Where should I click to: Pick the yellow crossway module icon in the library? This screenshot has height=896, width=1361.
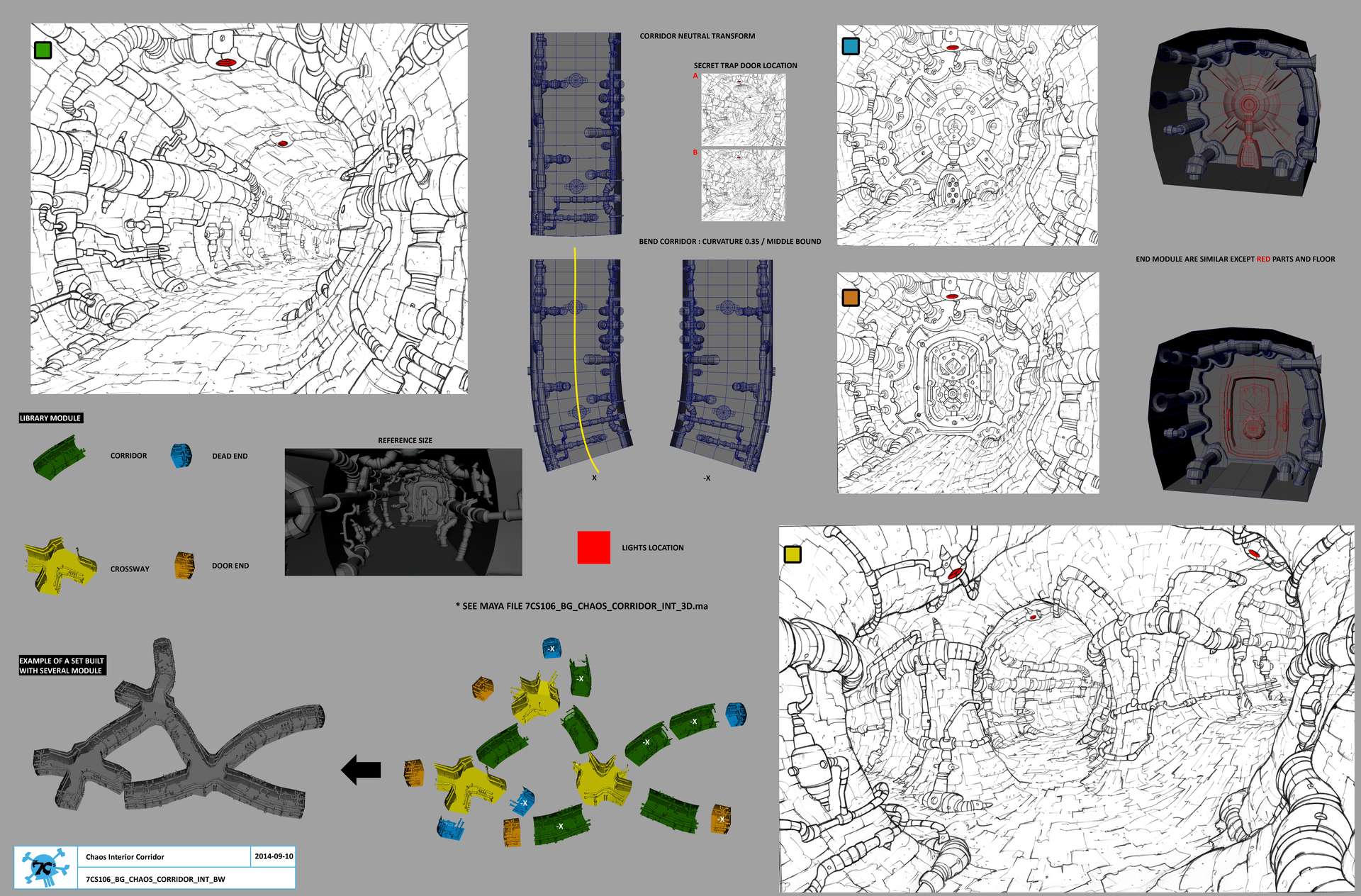pyautogui.click(x=60, y=564)
